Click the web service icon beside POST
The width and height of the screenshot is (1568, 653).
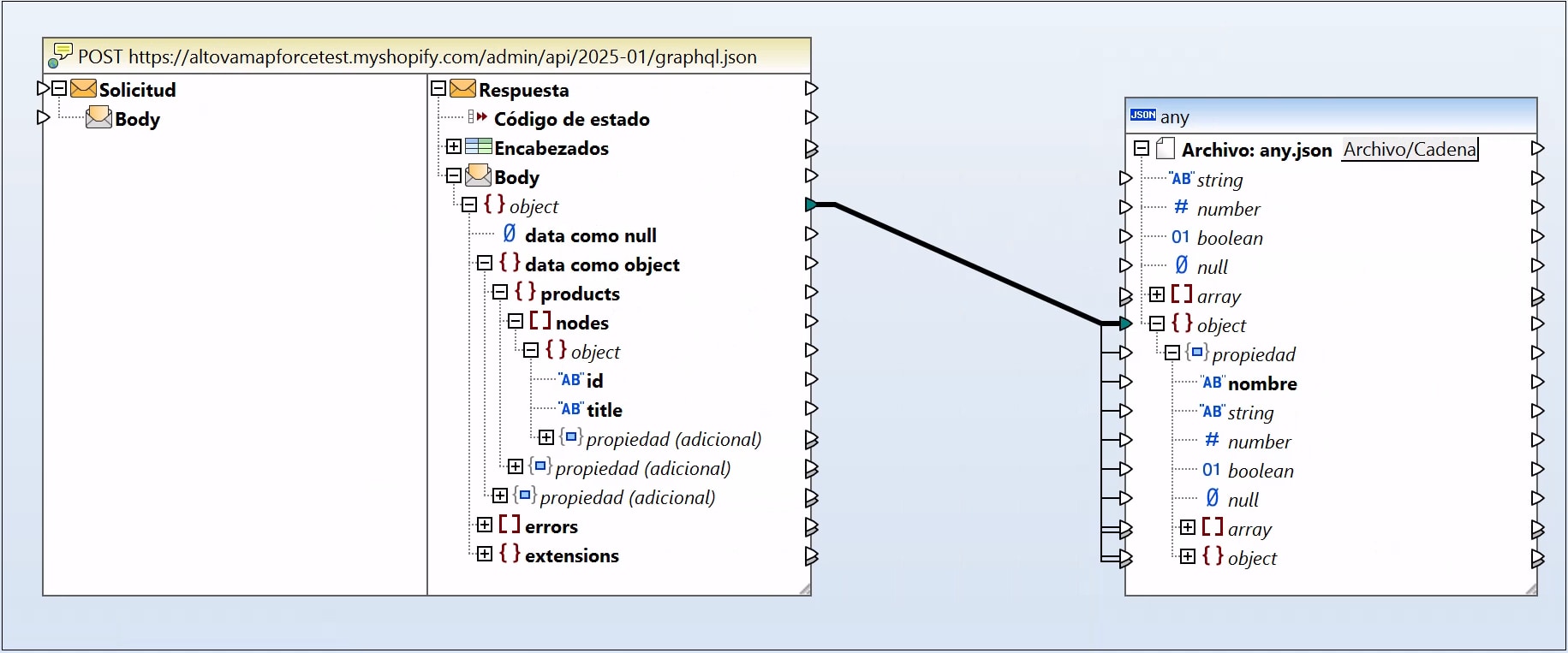tap(60, 55)
